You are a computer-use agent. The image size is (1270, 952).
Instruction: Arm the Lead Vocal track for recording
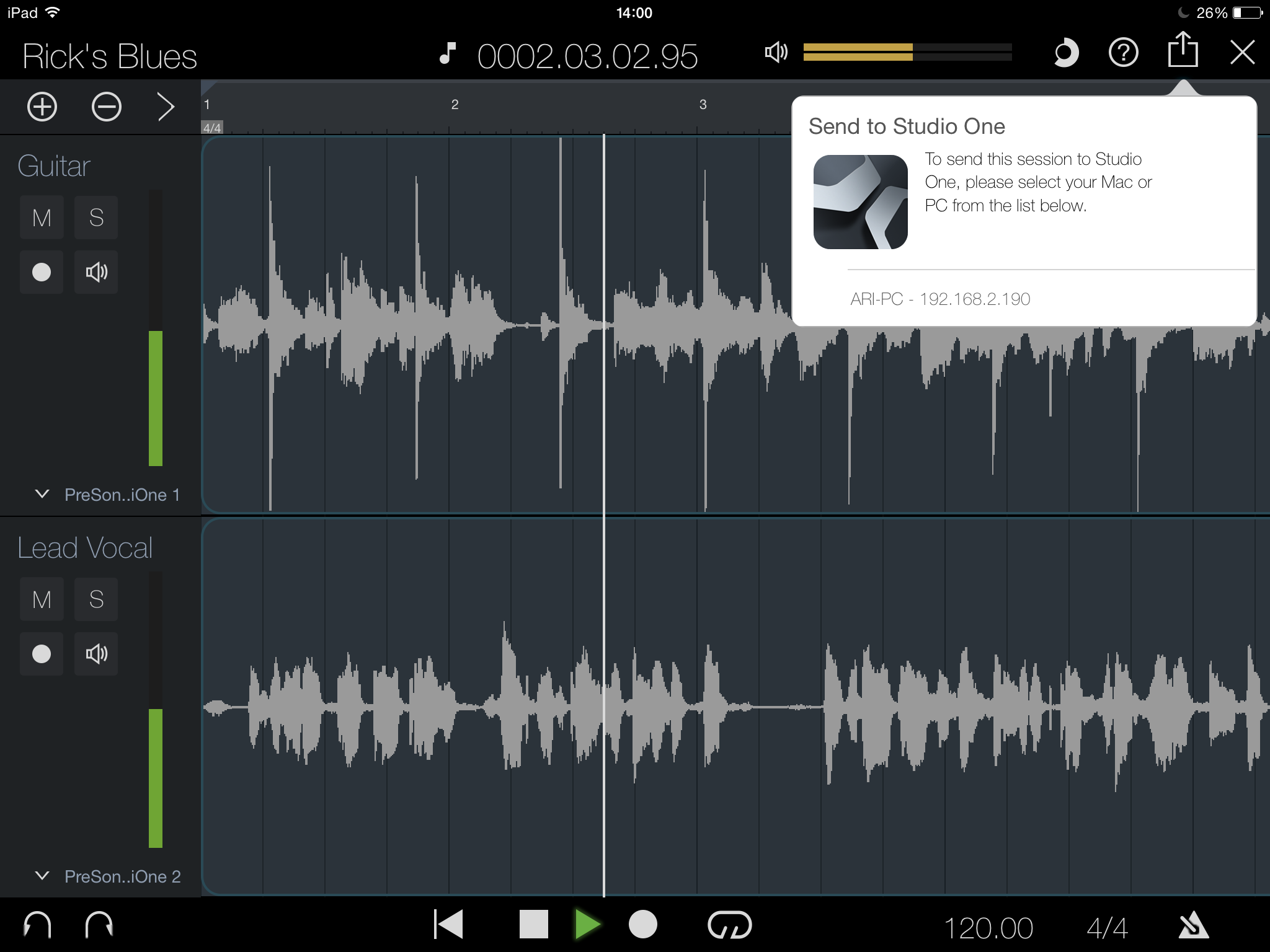42,654
